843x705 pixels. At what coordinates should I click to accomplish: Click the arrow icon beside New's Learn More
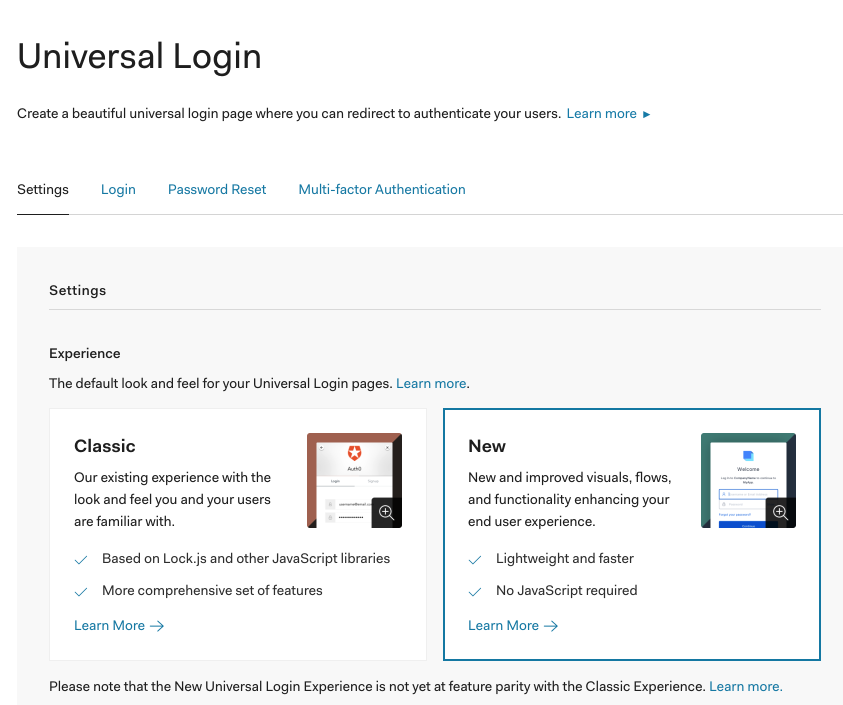pyautogui.click(x=549, y=625)
